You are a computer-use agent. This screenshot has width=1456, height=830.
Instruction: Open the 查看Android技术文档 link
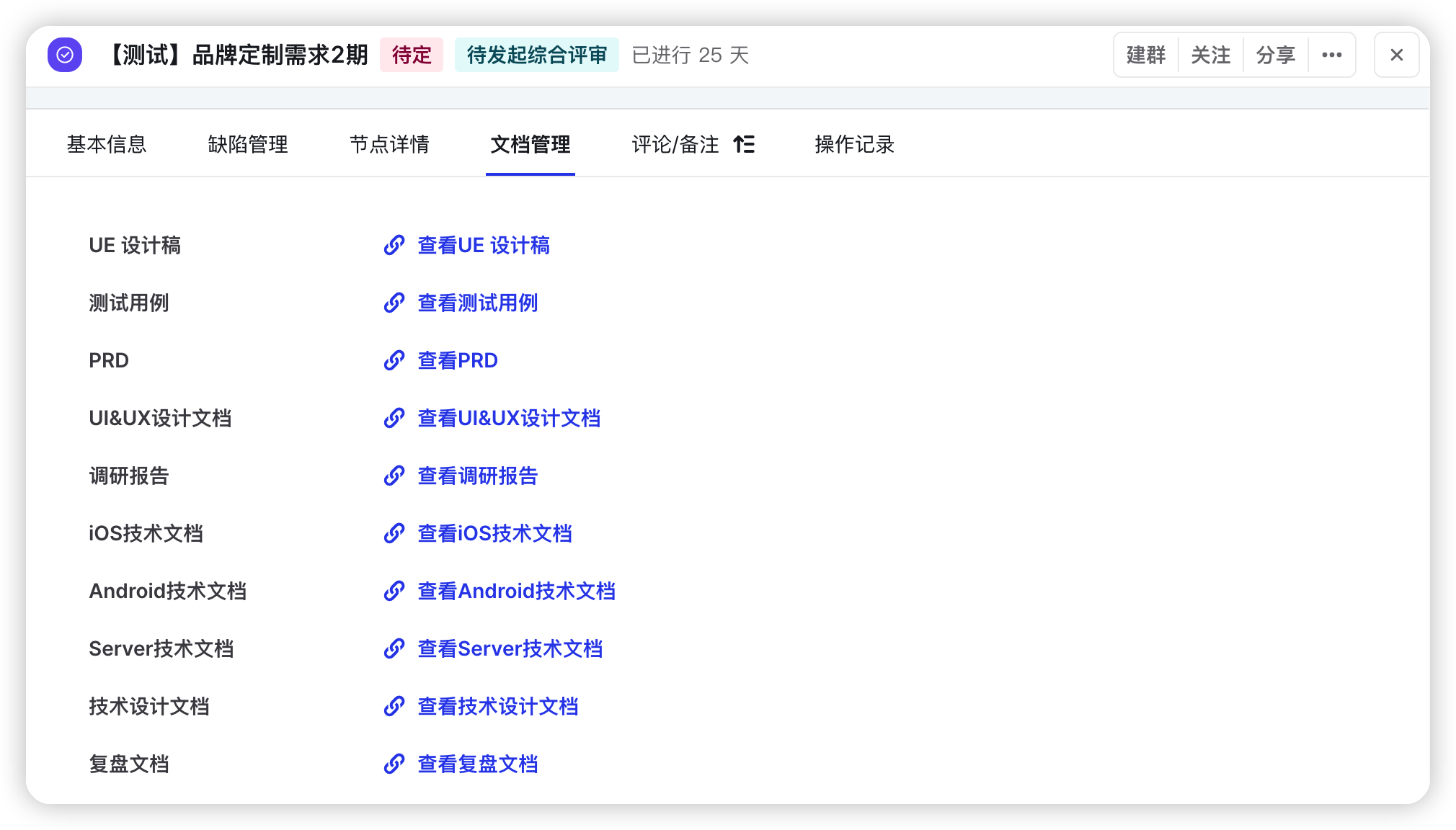coord(516,591)
